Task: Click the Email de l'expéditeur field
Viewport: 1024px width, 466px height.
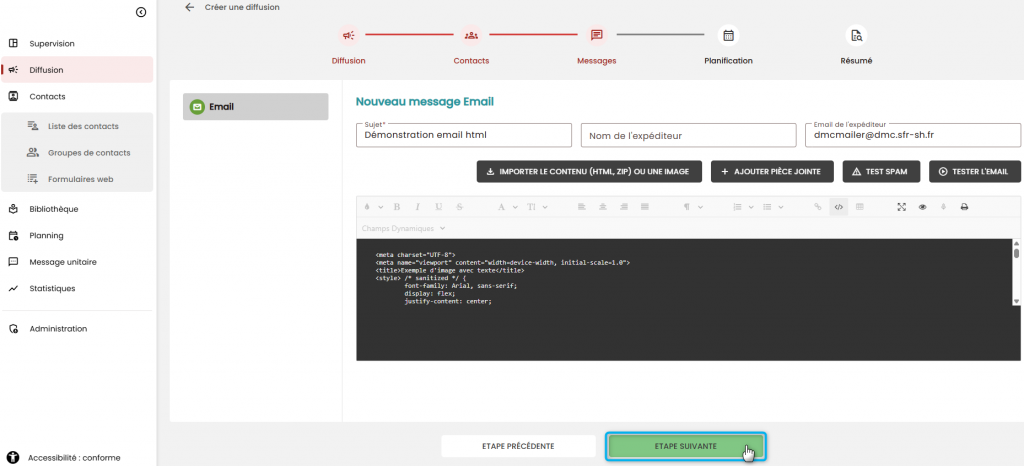Action: coord(913,135)
